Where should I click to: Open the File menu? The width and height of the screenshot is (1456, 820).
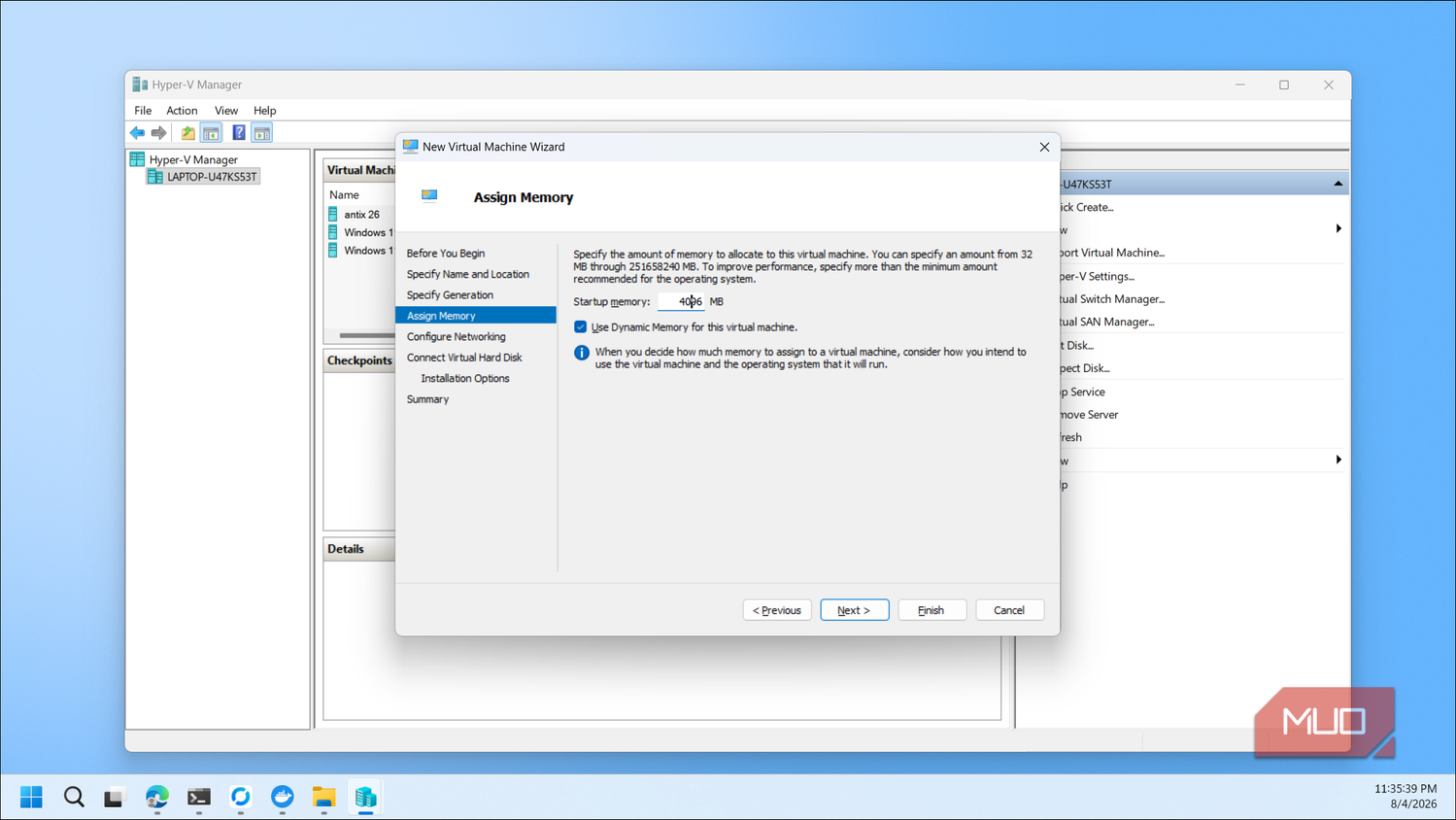point(143,111)
